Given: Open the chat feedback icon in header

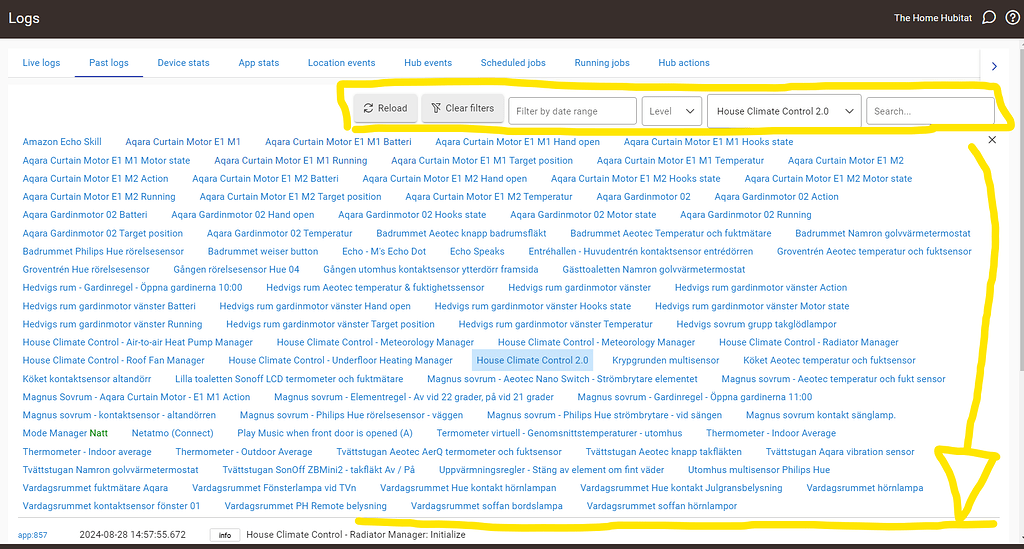Looking at the screenshot, I should pos(989,18).
